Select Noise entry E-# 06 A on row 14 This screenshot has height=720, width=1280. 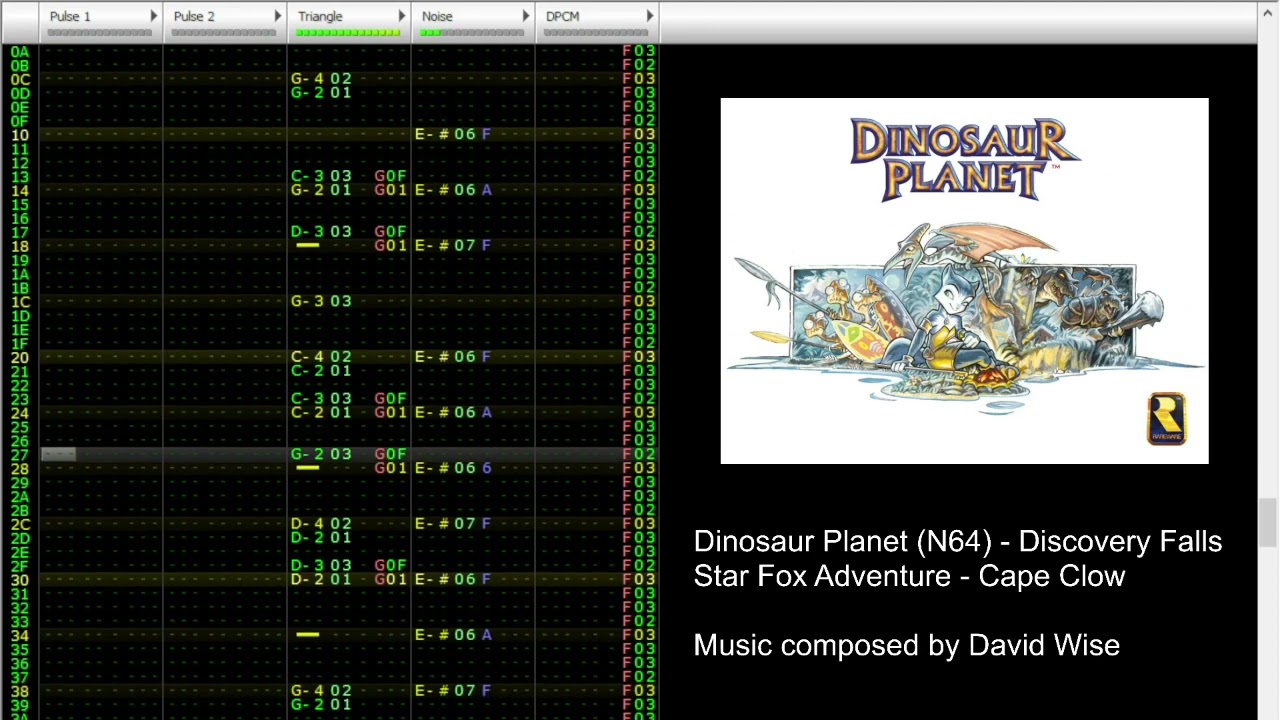453,190
